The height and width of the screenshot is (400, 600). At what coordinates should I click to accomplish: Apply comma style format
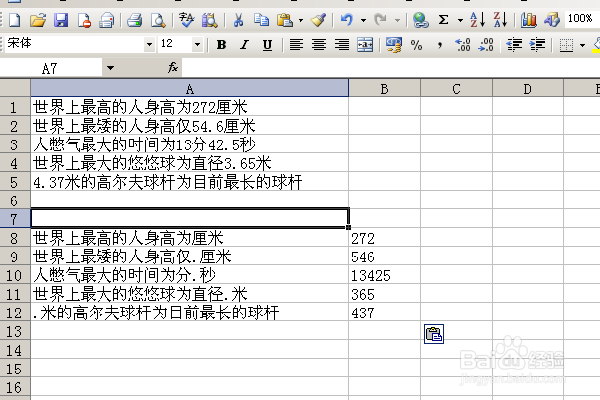pos(440,45)
